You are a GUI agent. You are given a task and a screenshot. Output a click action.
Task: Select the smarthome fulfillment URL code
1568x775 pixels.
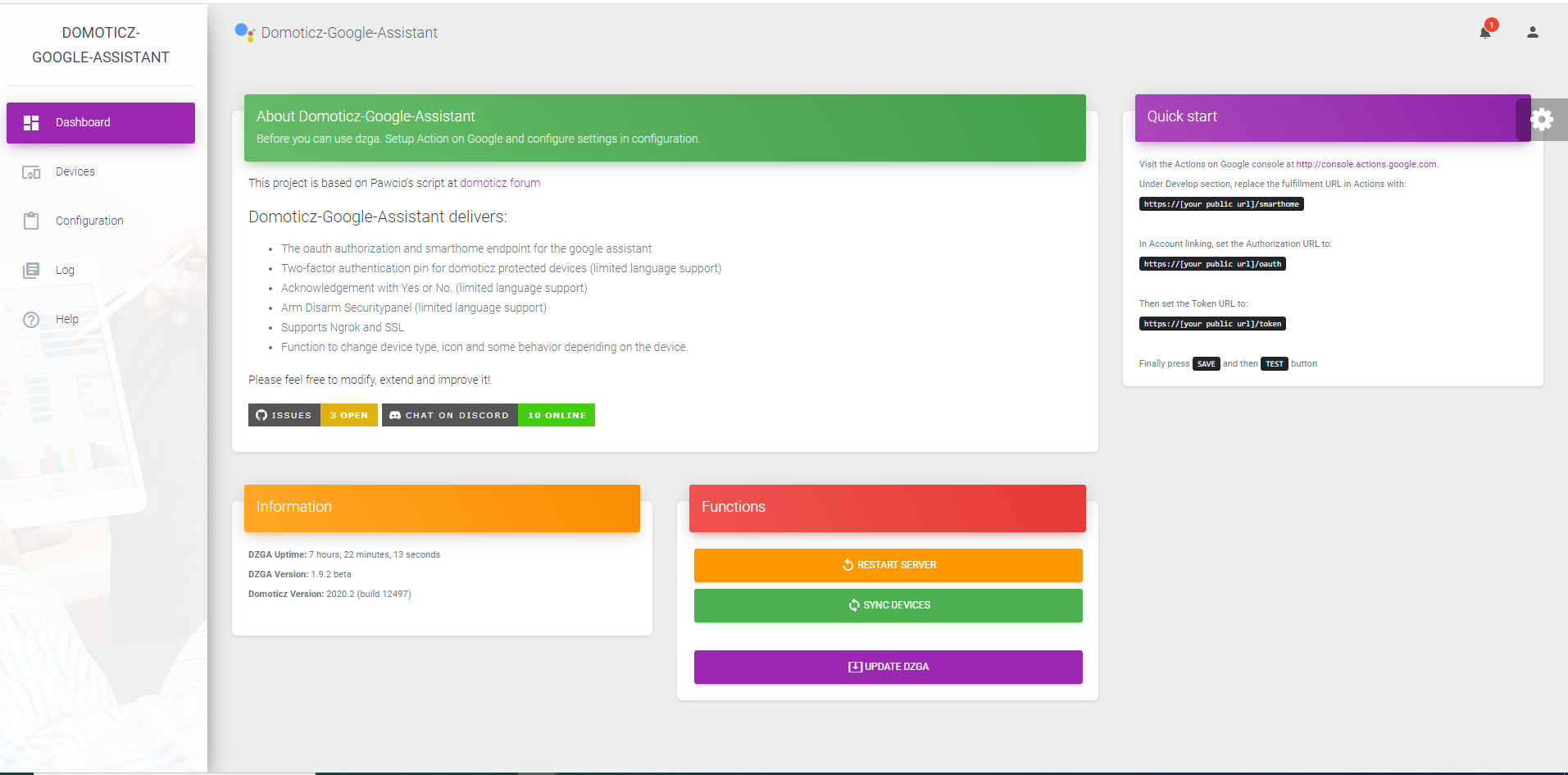1221,204
